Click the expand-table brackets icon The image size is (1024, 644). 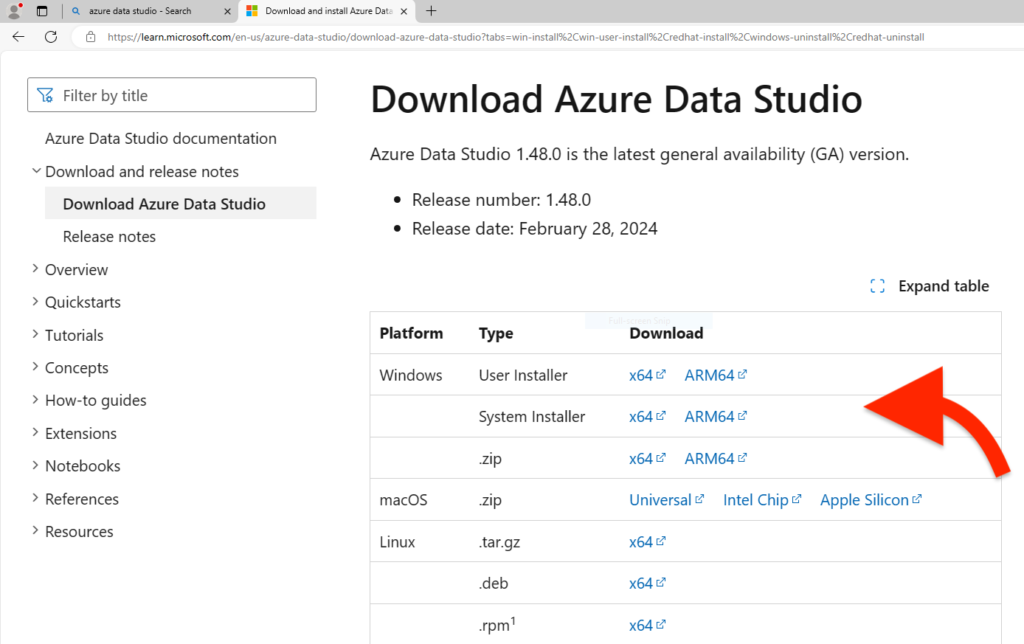coord(878,286)
